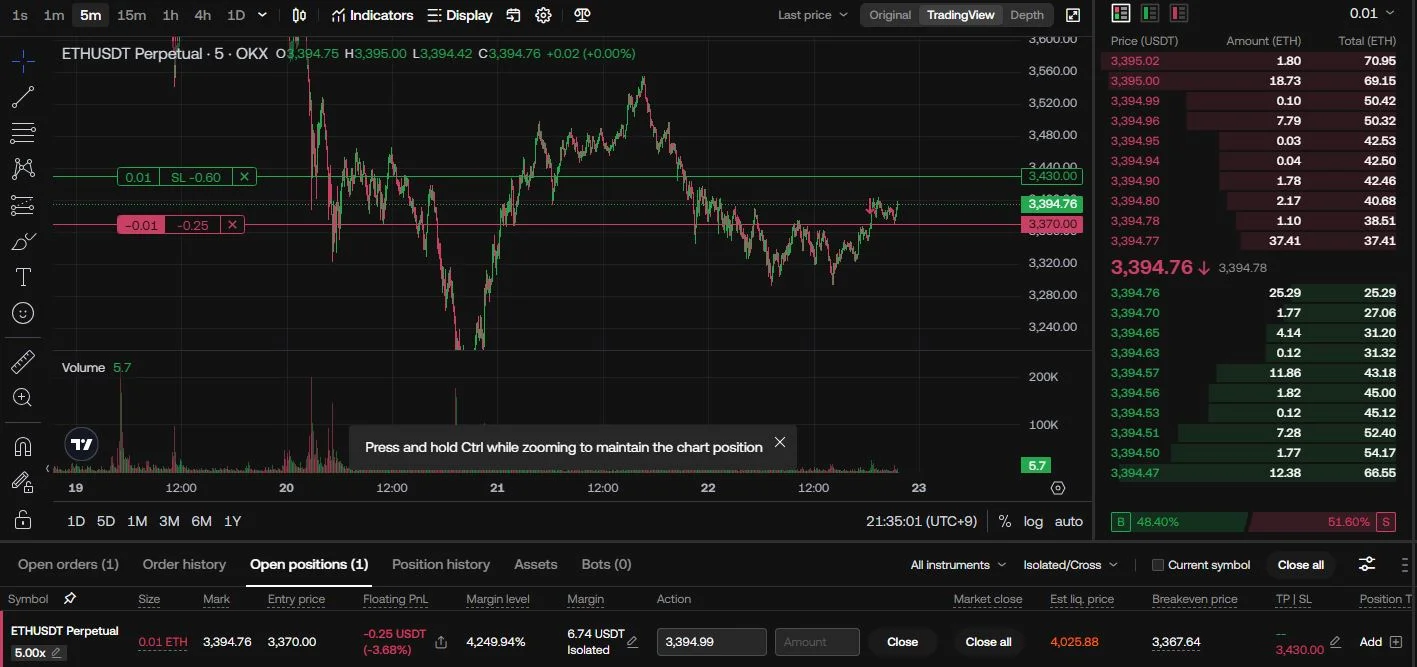
Task: Open the Order history tab
Action: tap(184, 564)
